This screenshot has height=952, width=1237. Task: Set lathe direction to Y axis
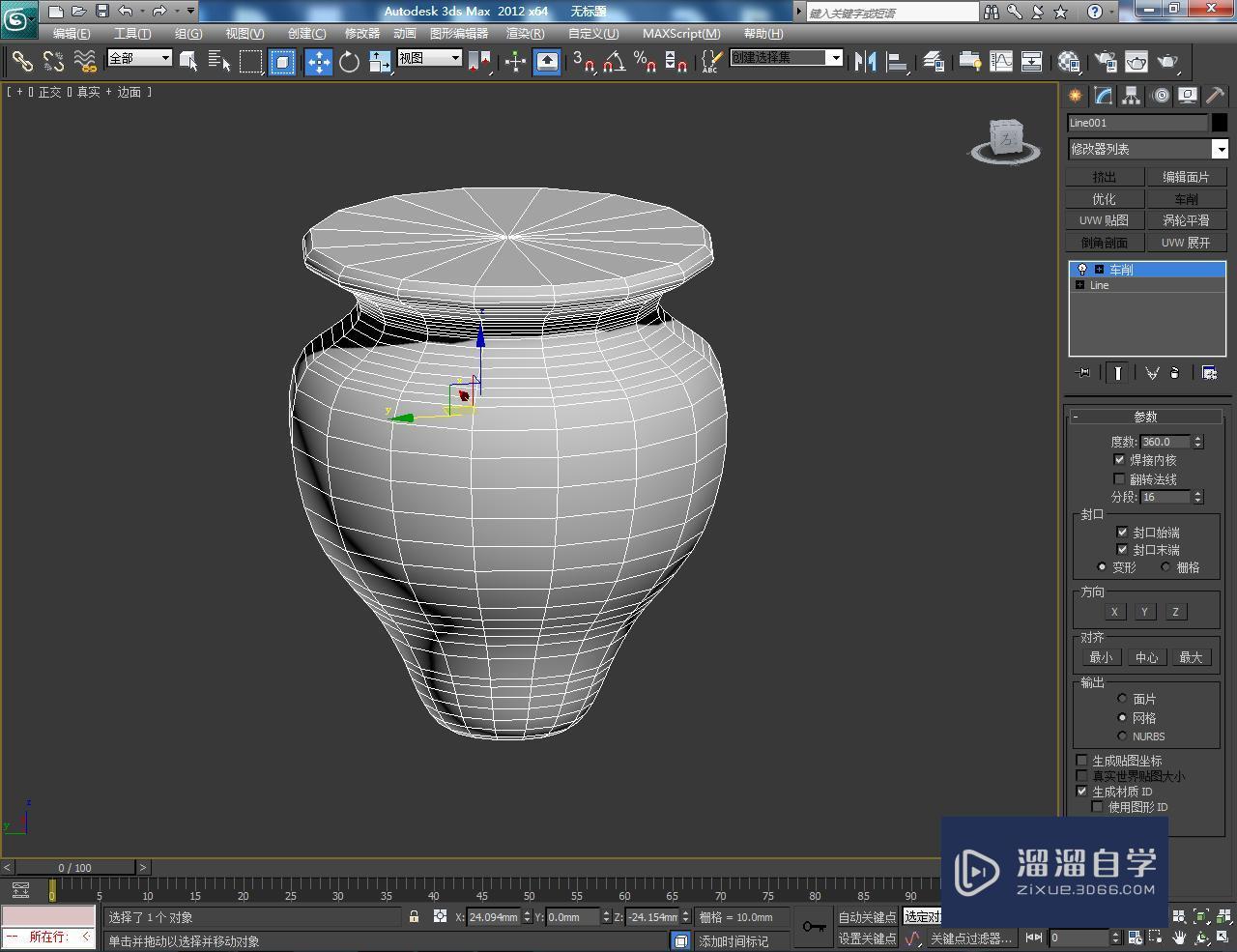(x=1144, y=612)
